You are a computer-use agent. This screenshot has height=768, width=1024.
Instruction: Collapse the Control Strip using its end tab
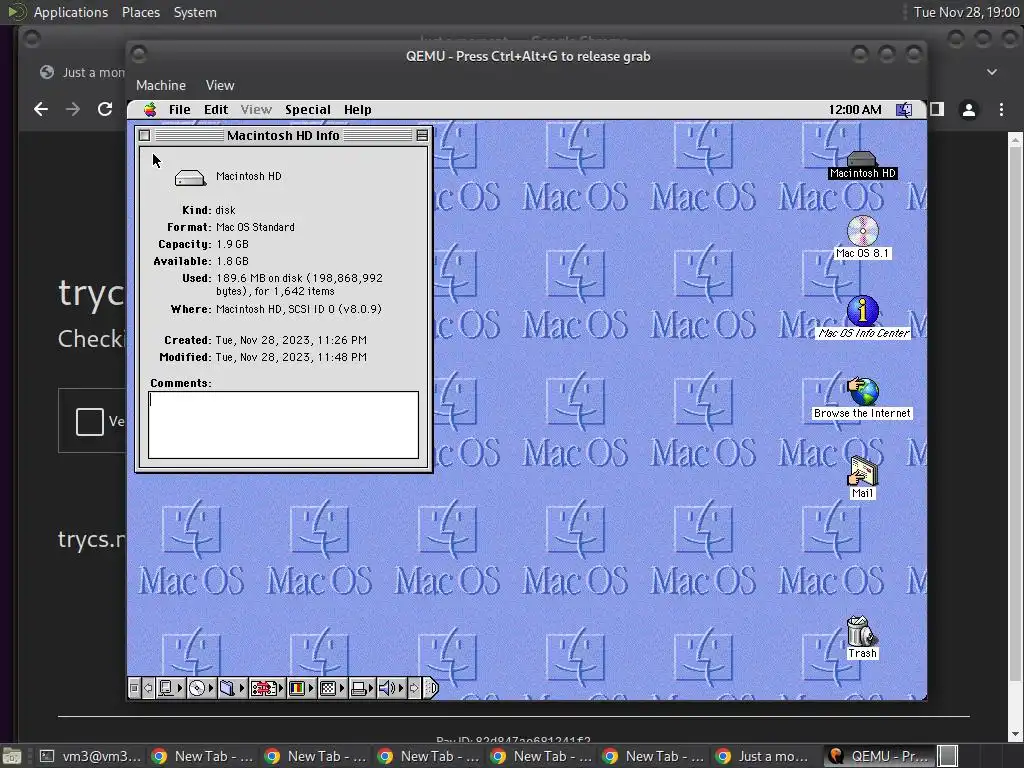pyautogui.click(x=431, y=688)
